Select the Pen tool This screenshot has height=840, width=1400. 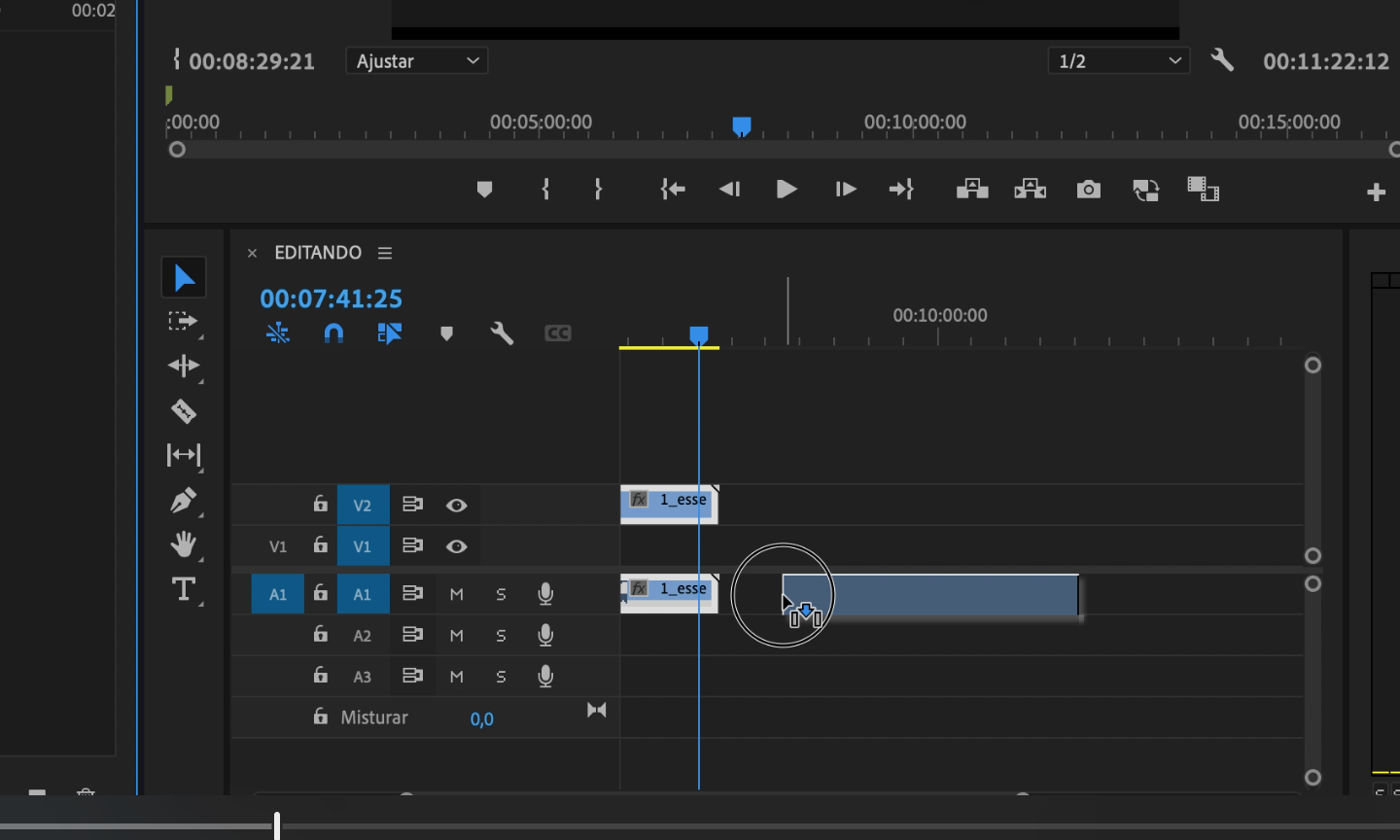[183, 500]
